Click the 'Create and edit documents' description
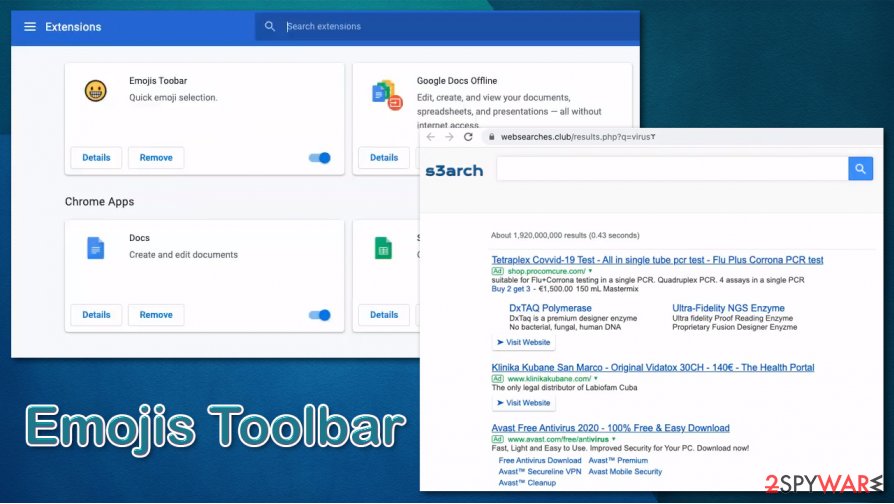 click(x=183, y=255)
